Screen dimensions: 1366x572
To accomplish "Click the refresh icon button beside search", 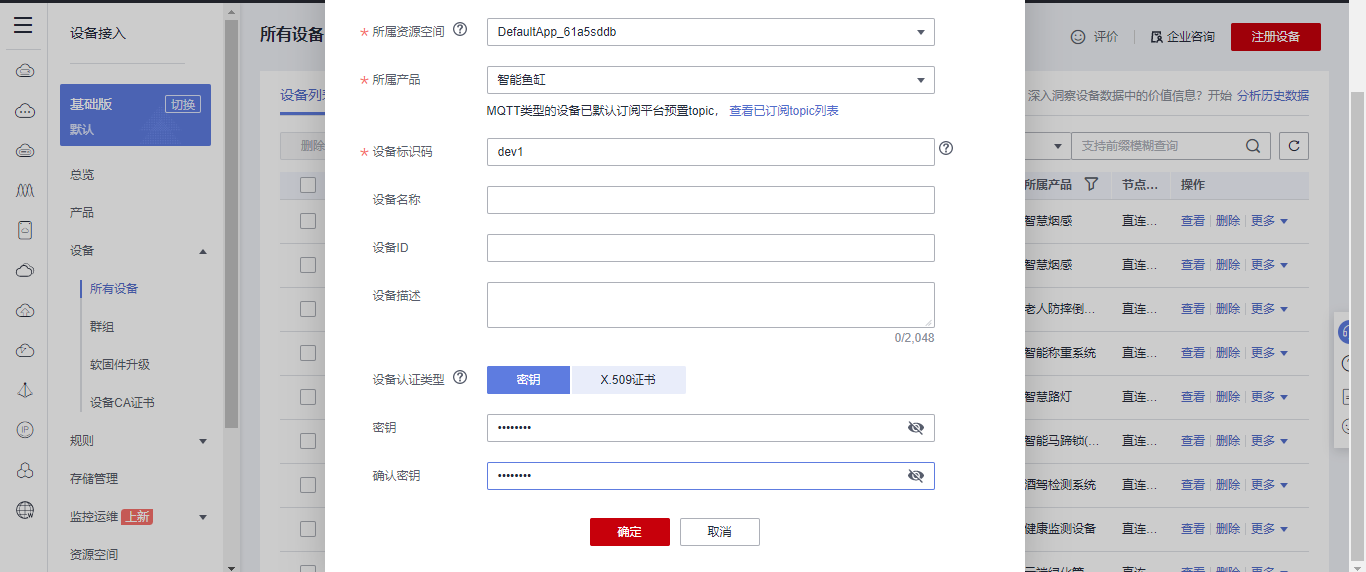I will pos(1294,146).
